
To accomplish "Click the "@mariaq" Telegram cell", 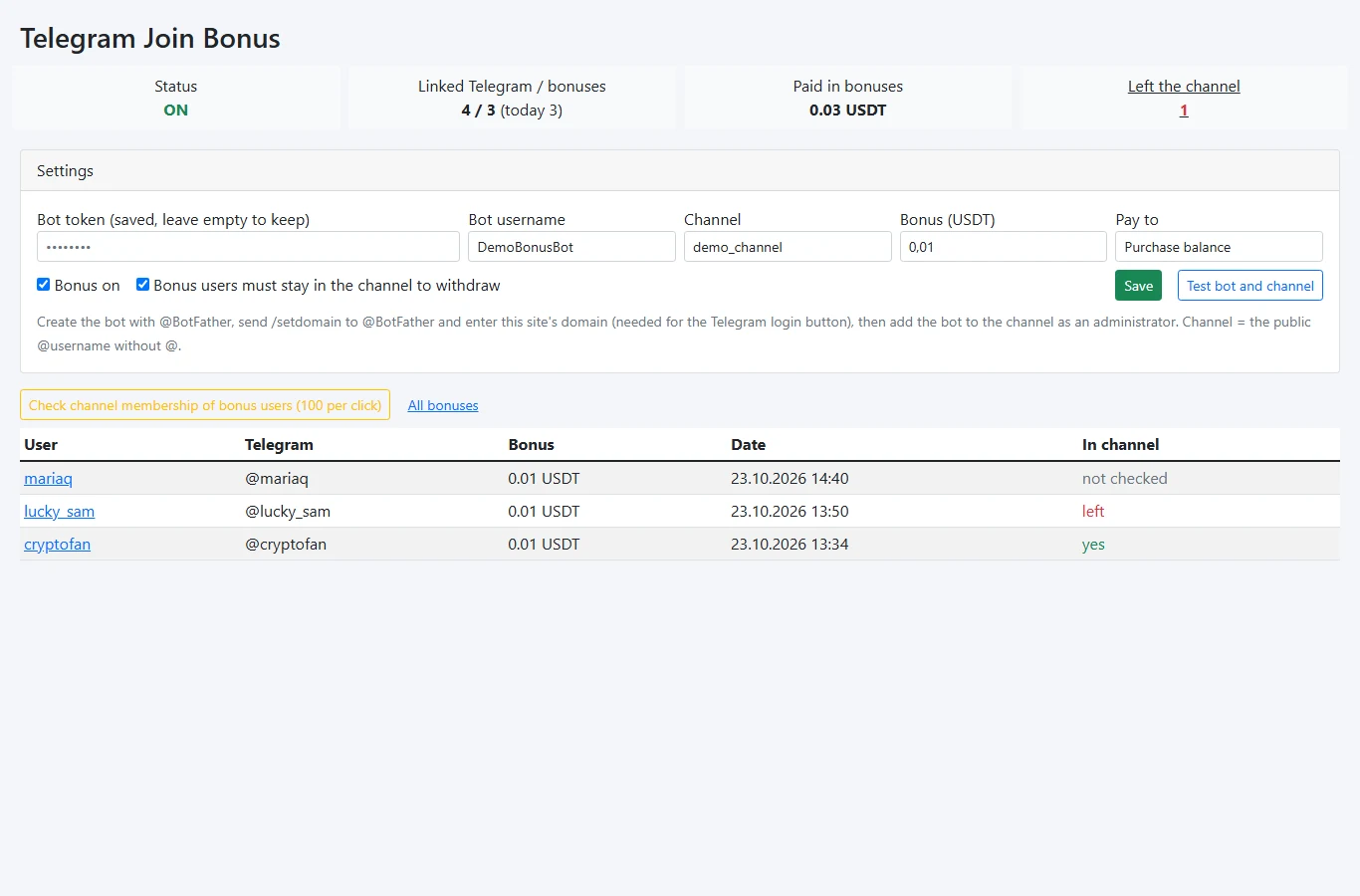I will pos(277,479).
